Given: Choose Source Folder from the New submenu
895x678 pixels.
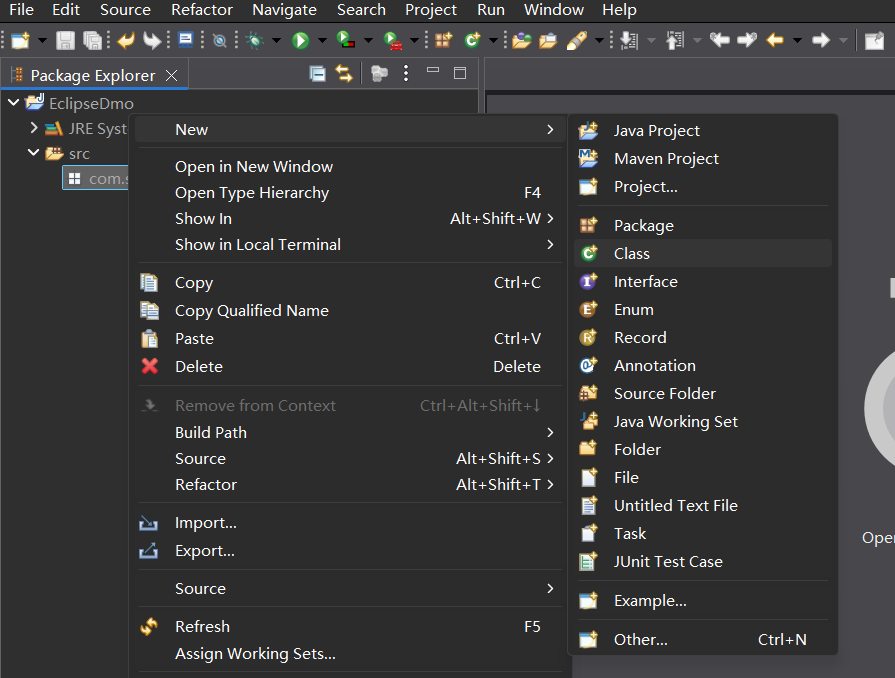Looking at the screenshot, I should [x=703, y=394].
